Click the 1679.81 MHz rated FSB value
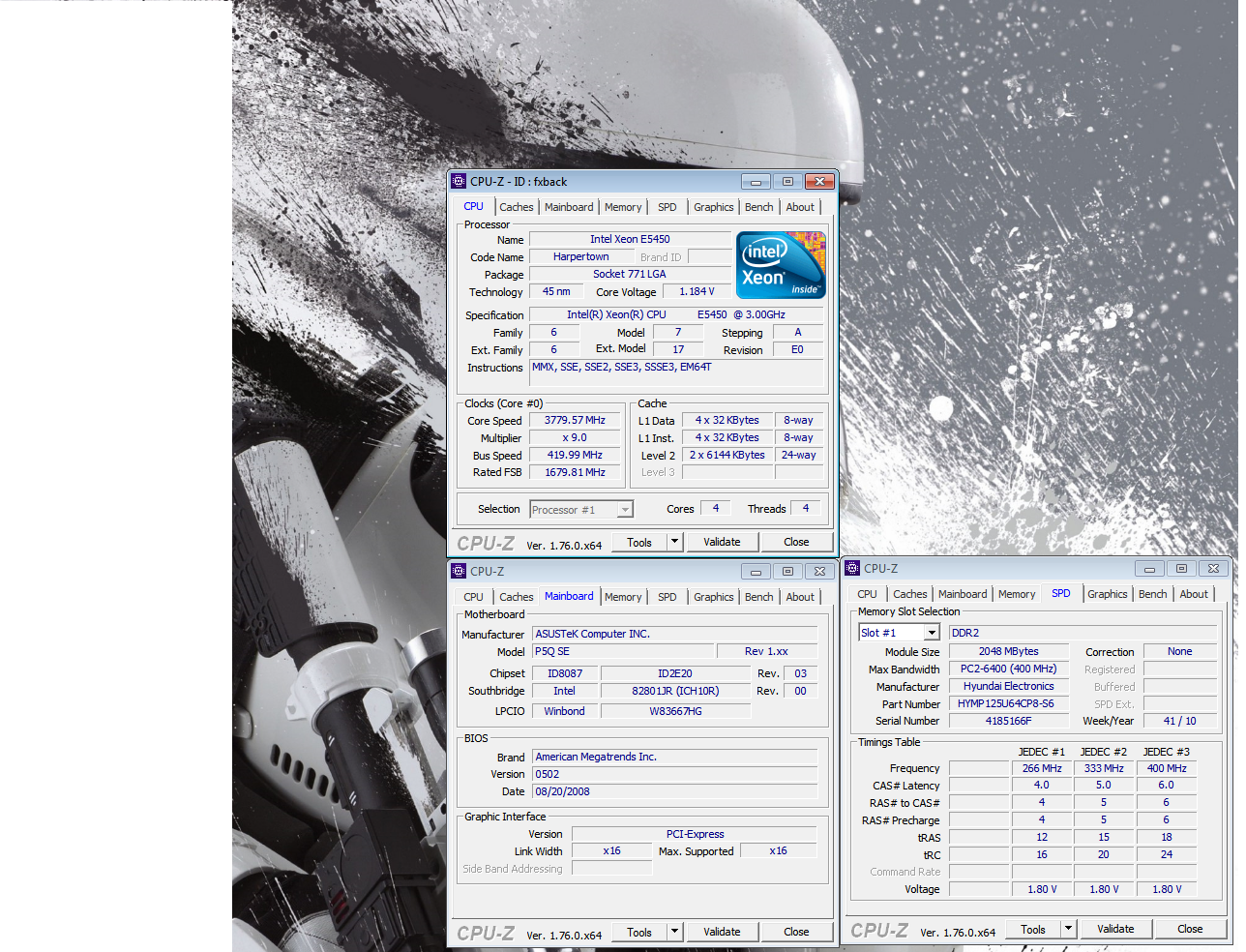This screenshot has height=952, width=1246. click(575, 472)
